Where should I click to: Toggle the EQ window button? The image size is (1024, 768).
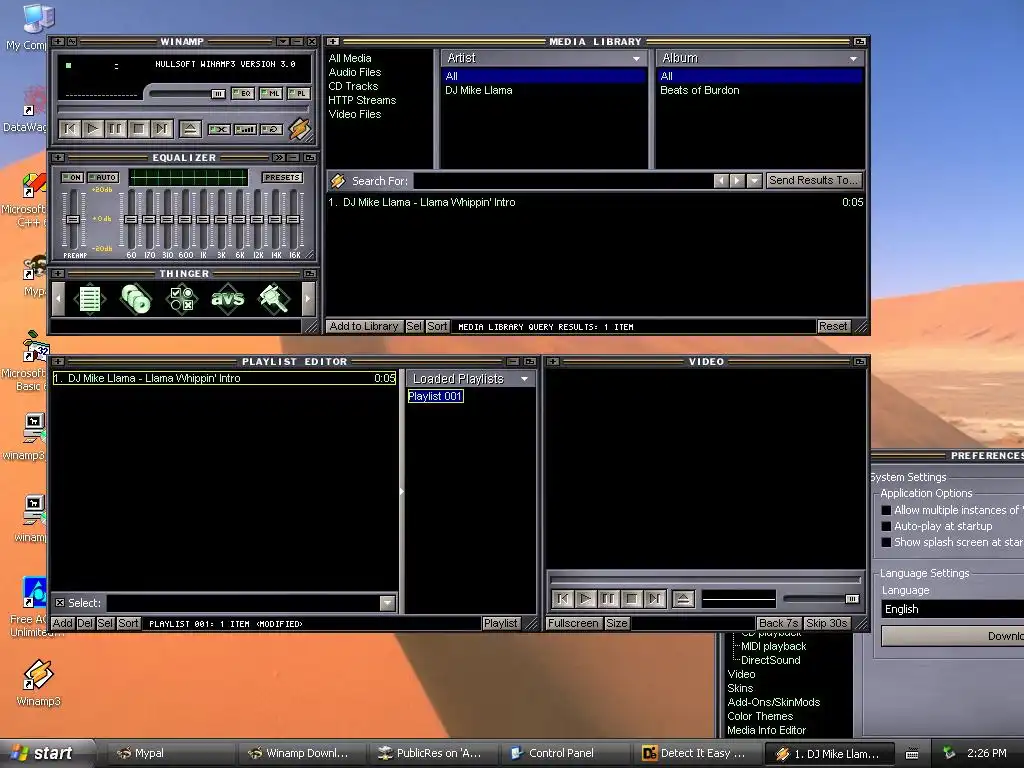243,93
